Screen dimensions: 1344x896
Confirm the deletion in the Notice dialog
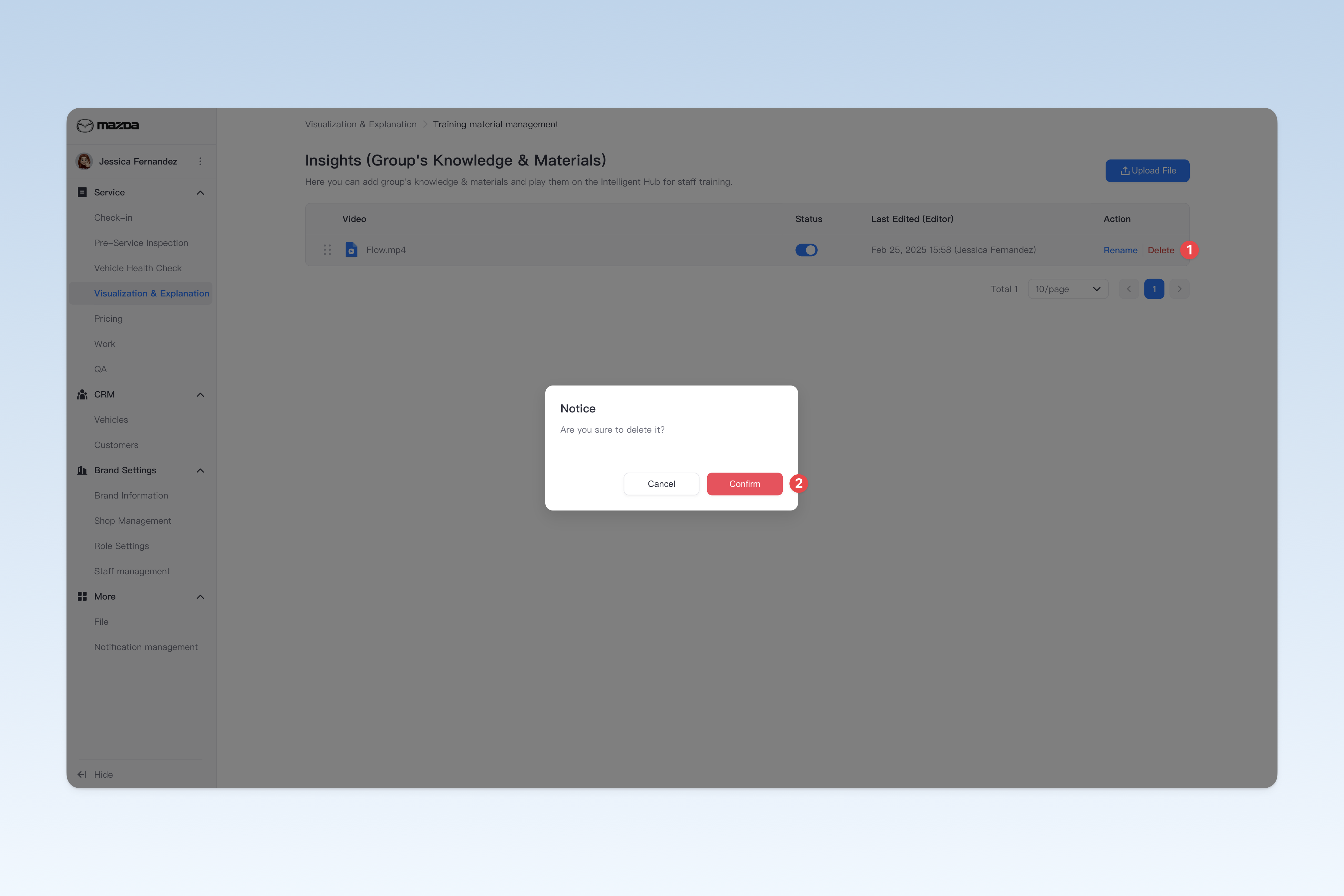tap(744, 484)
